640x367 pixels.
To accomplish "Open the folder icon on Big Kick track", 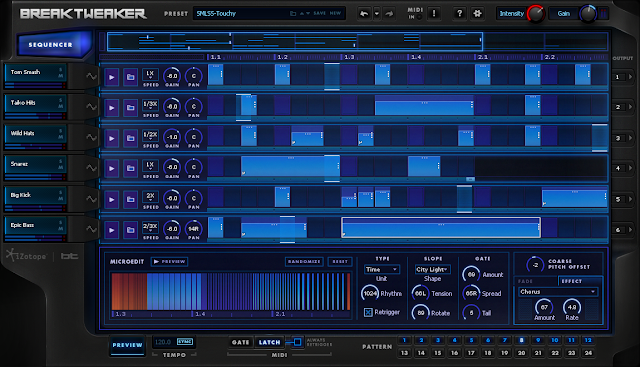I will click(131, 200).
